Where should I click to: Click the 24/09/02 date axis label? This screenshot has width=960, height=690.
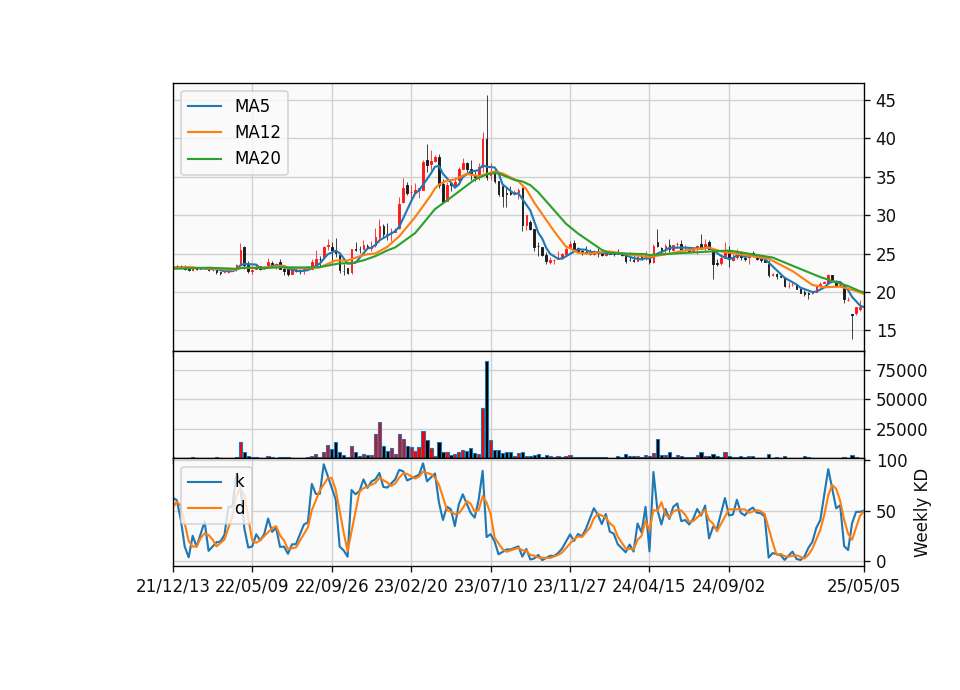click(x=729, y=586)
